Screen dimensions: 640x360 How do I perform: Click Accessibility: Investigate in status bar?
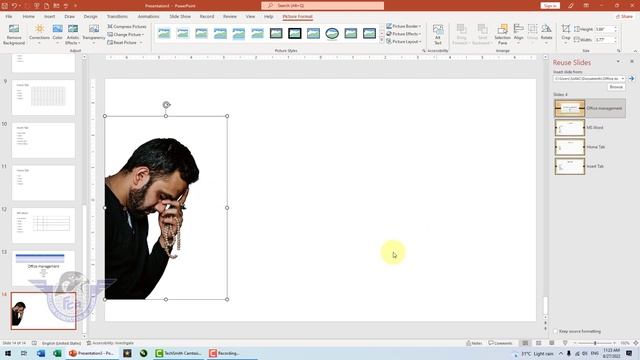(110, 343)
